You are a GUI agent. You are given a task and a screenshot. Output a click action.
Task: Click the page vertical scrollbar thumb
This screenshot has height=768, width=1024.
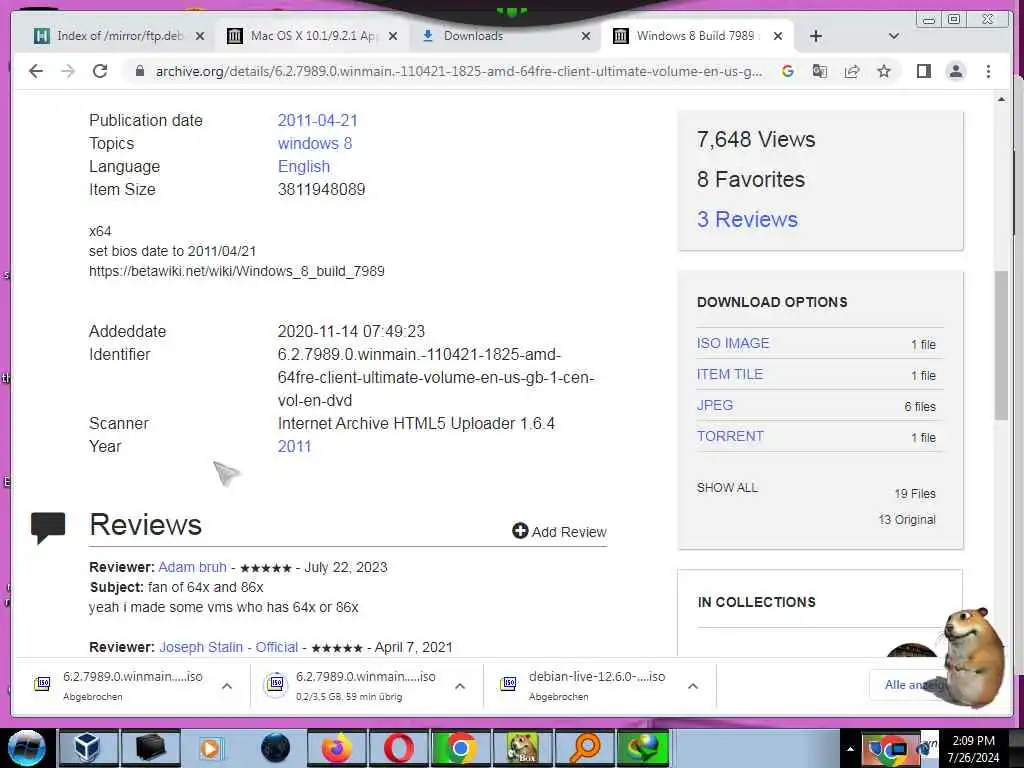pos(1001,345)
